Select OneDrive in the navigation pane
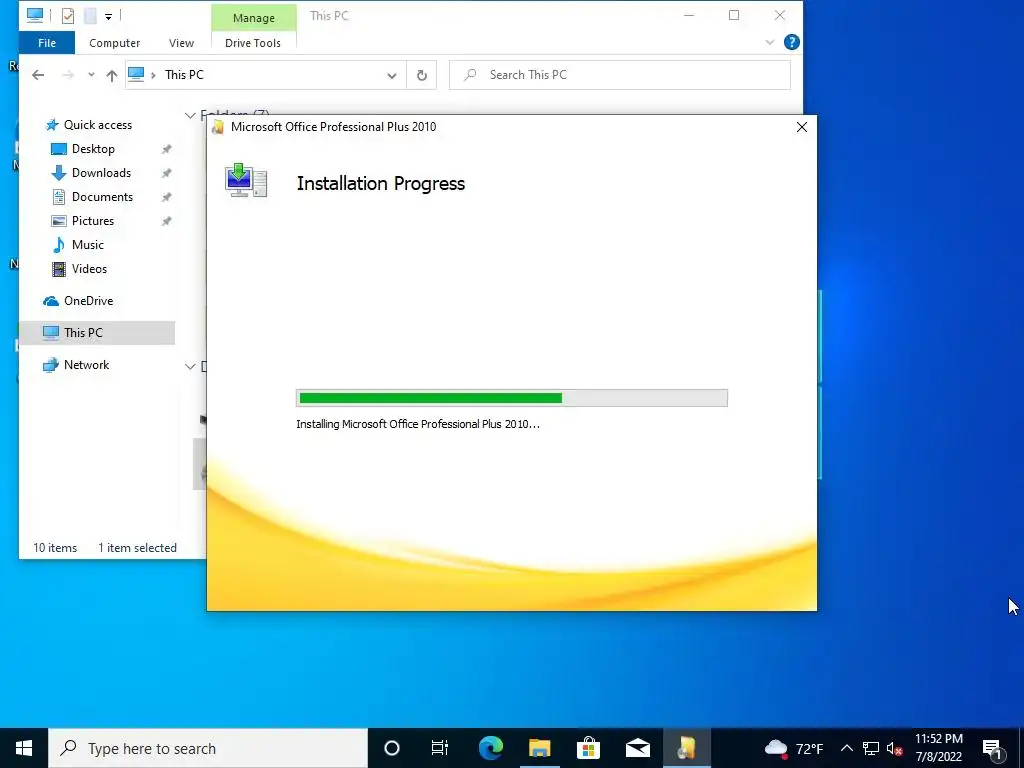This screenshot has width=1024, height=768. point(88,301)
